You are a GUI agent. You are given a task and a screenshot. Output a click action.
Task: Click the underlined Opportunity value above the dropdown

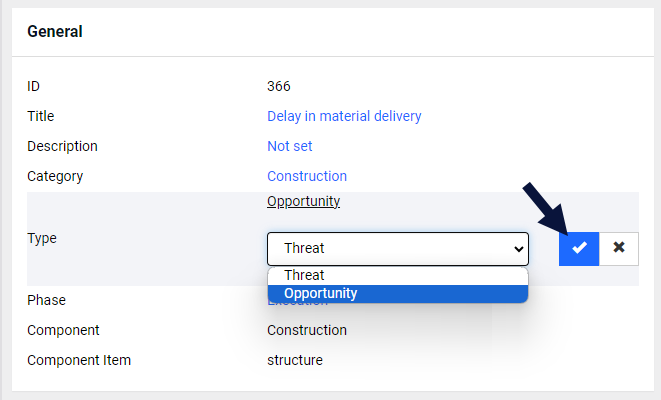coord(304,201)
